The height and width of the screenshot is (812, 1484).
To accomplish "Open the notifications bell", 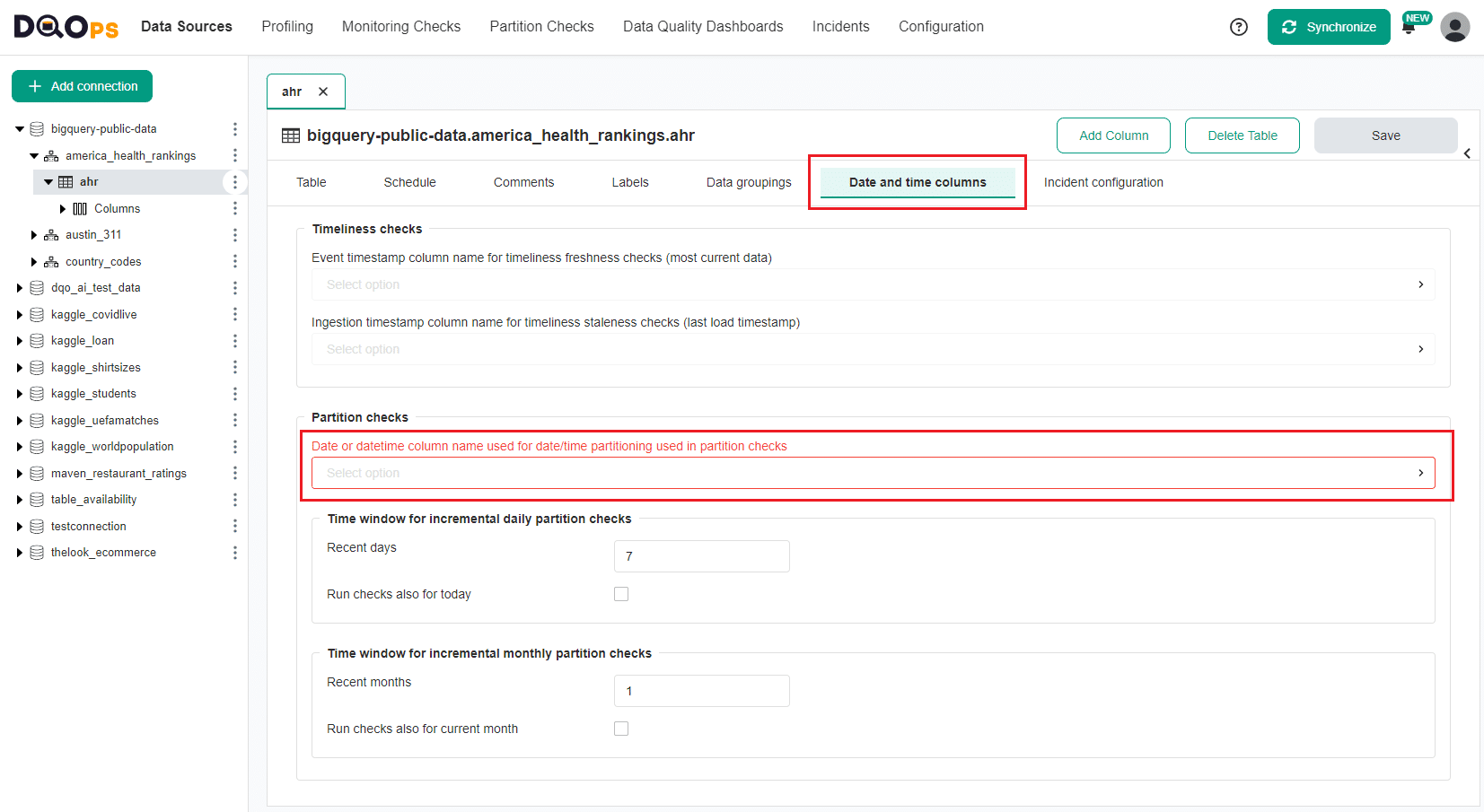I will [x=1409, y=27].
